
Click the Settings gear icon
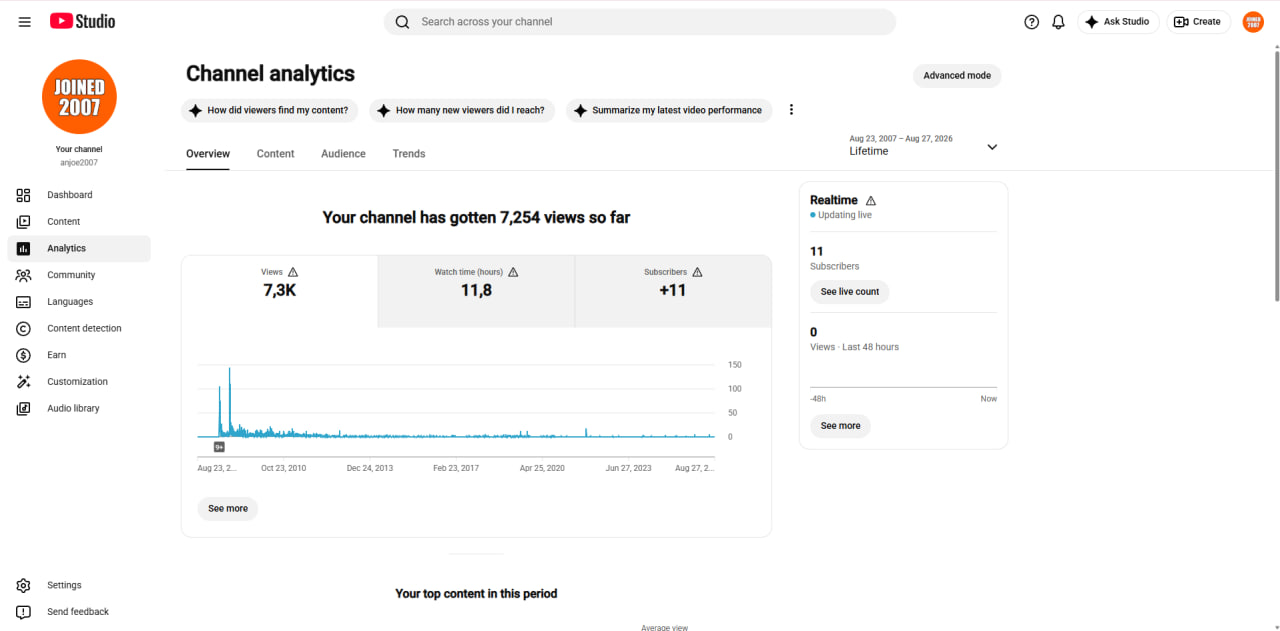[24, 585]
